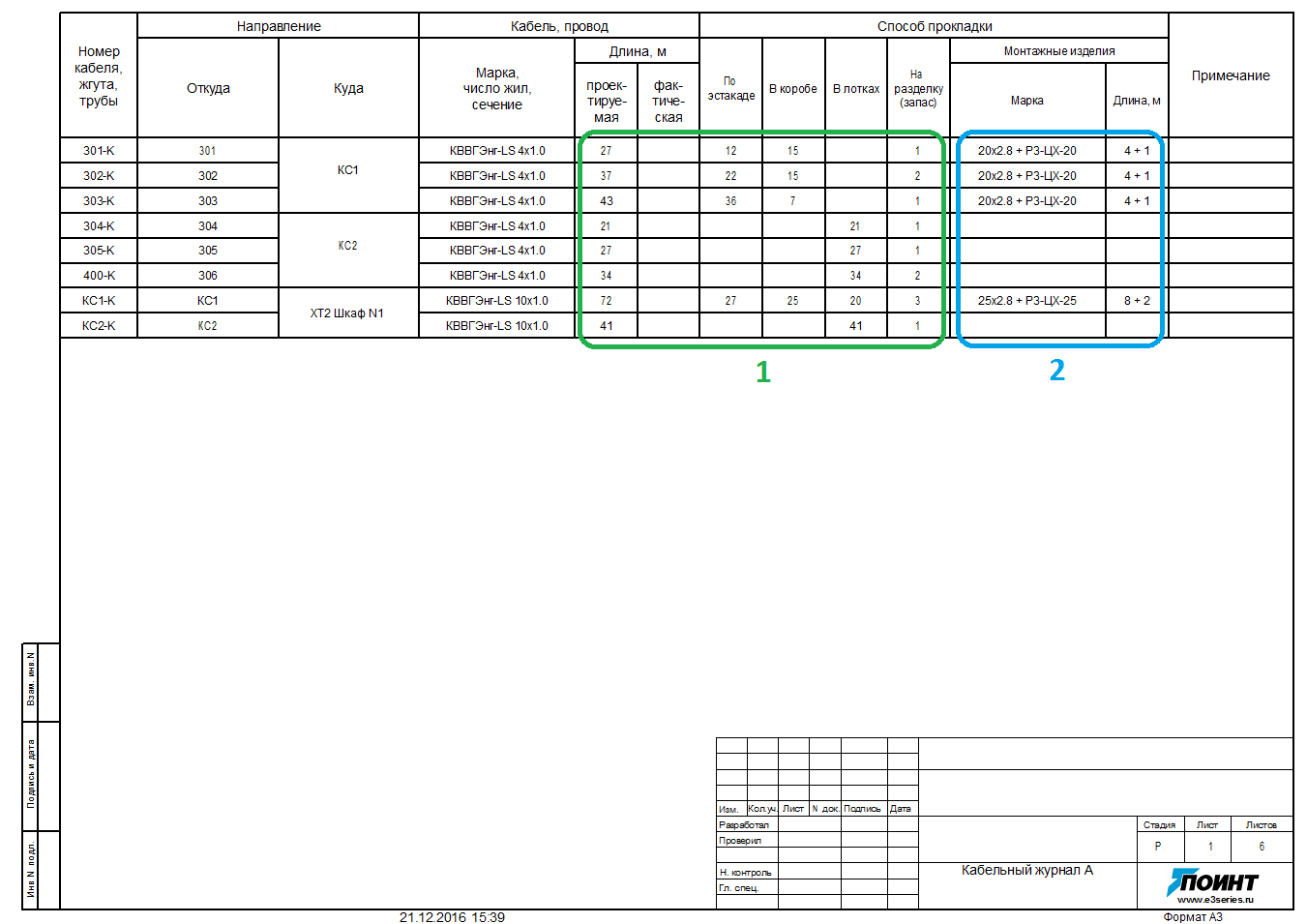This screenshot has height=924, width=1307.
Task: Click the Н. контроль field label
Action: 745,873
